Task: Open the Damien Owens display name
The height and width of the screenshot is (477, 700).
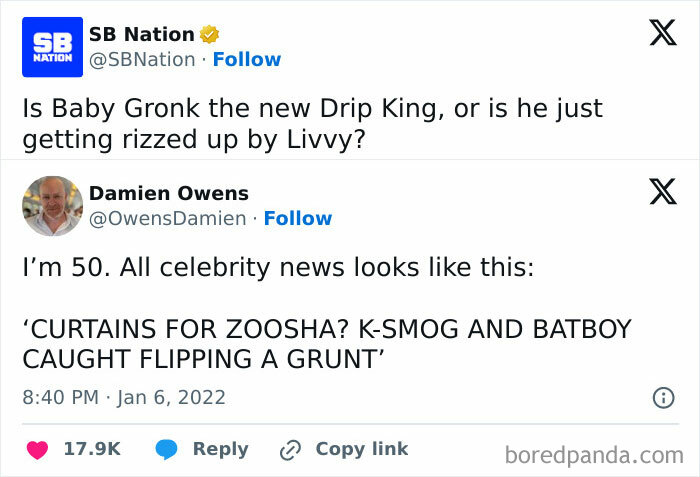Action: pos(169,193)
